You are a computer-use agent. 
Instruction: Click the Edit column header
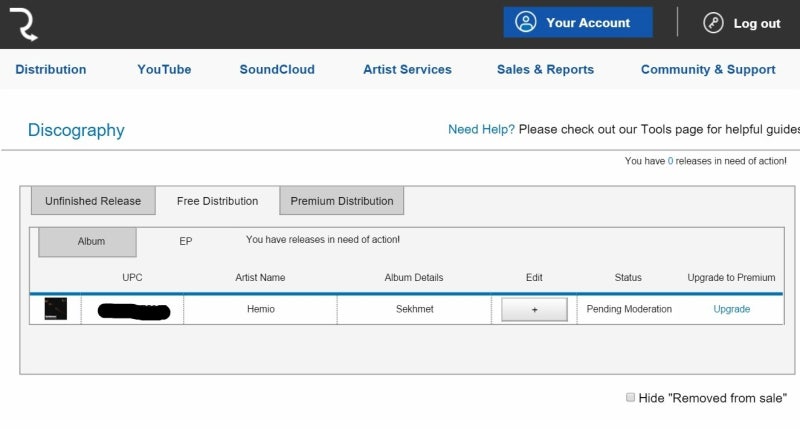pos(534,277)
